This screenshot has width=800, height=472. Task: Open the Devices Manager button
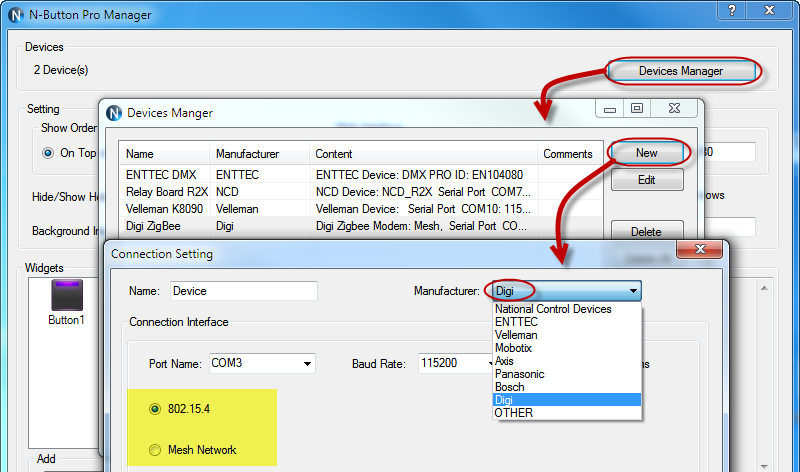coord(682,71)
